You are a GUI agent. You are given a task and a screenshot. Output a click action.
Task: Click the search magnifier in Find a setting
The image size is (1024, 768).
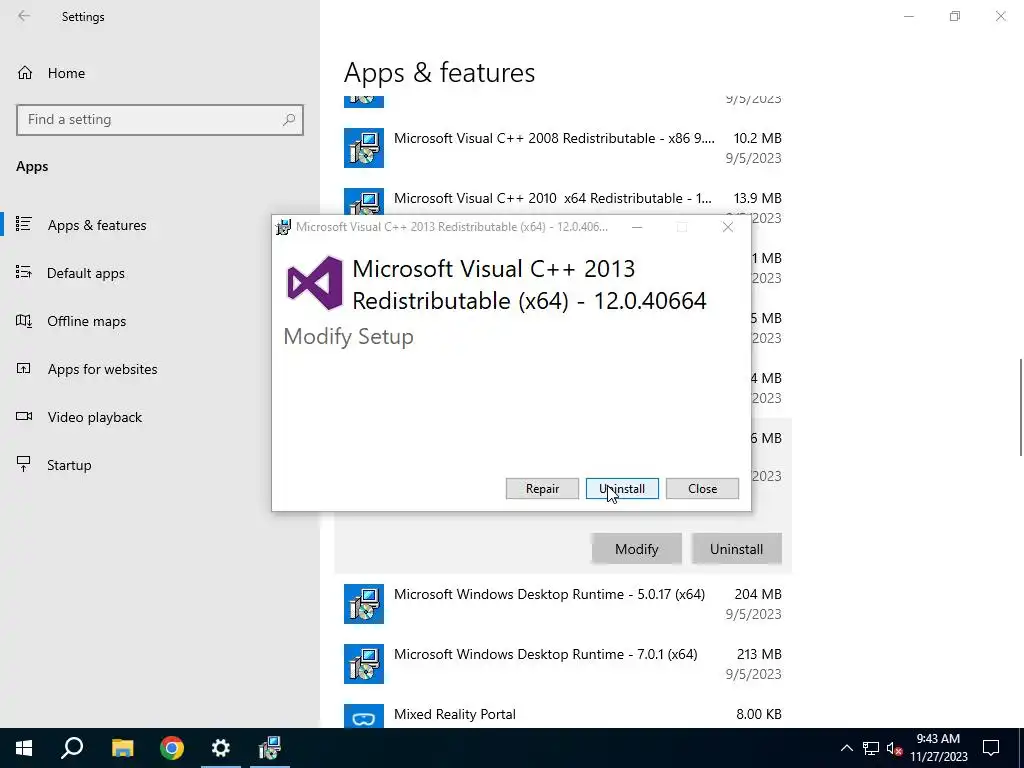coord(289,120)
